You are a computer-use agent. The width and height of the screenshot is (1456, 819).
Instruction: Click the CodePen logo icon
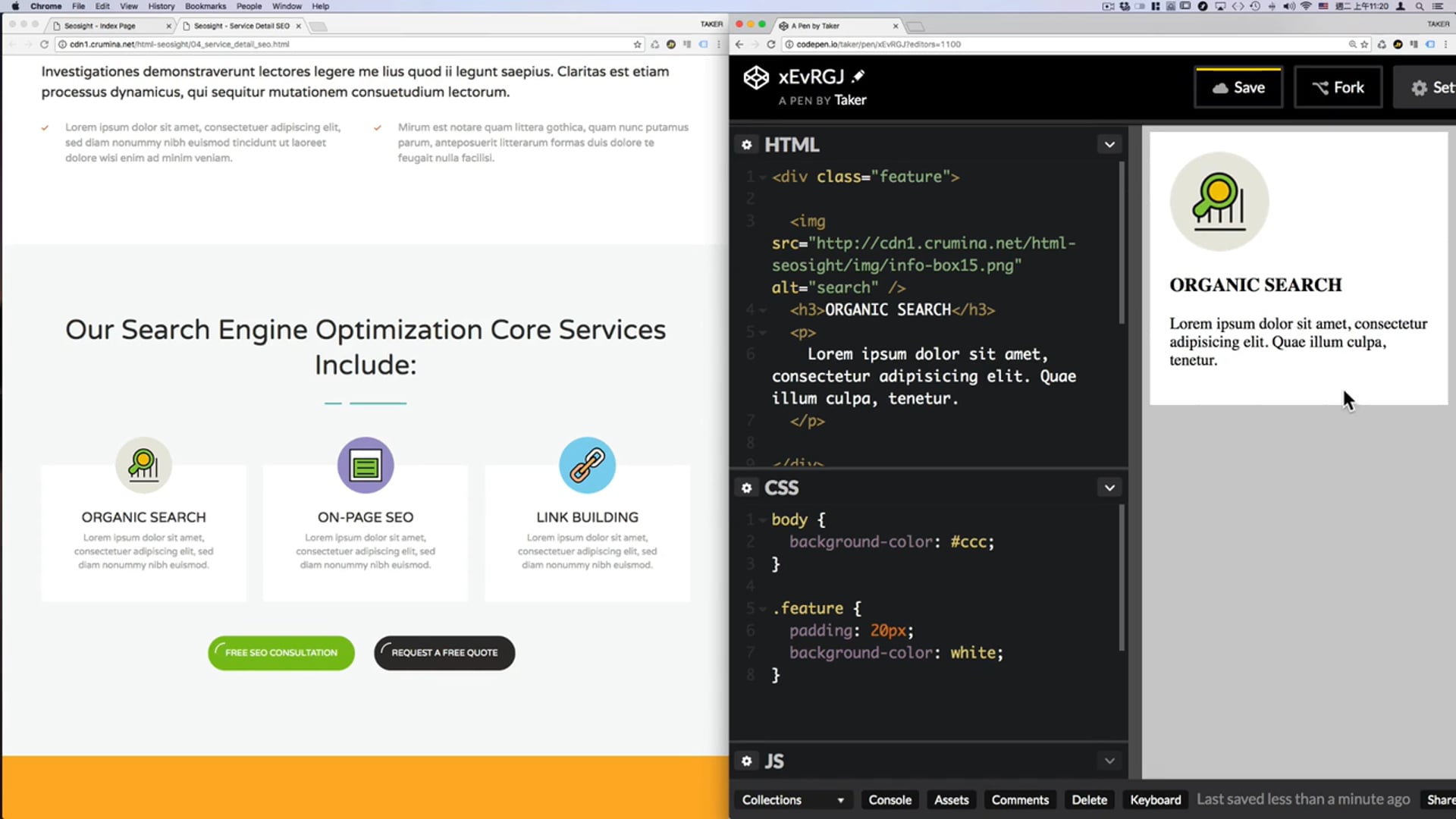tap(755, 77)
